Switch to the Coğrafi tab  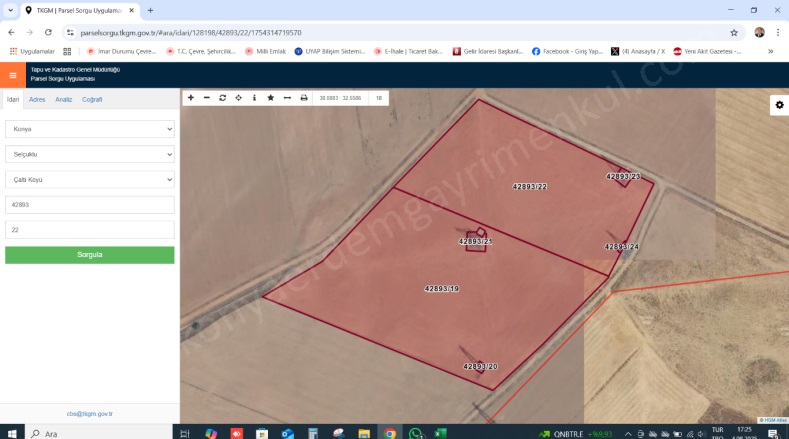pos(92,100)
